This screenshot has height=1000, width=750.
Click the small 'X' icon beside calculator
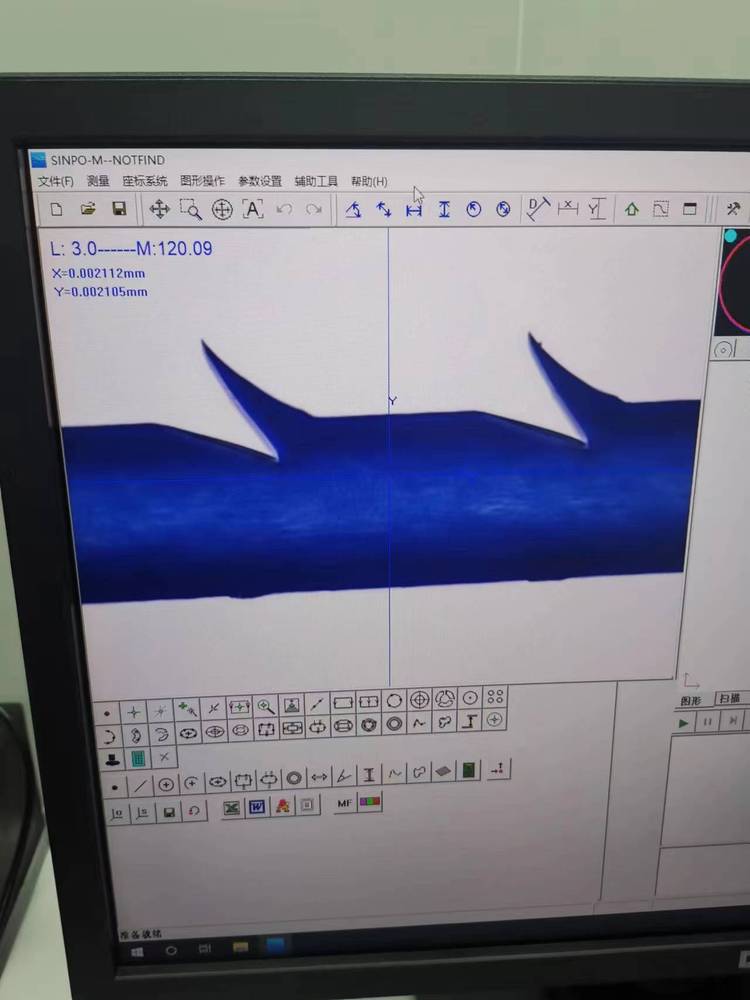coord(164,756)
